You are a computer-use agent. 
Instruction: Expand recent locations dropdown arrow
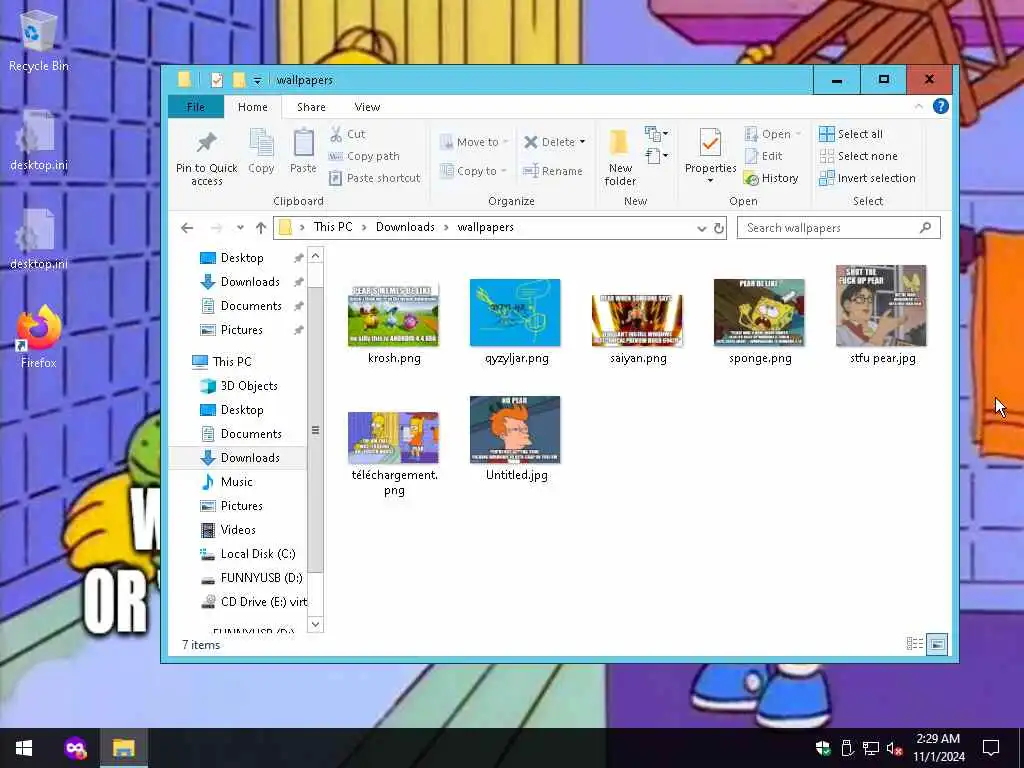click(240, 228)
